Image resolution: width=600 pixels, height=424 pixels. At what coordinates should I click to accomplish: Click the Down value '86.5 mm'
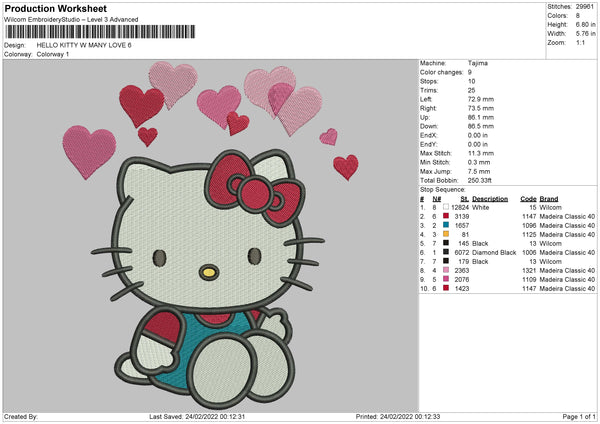(x=481, y=126)
